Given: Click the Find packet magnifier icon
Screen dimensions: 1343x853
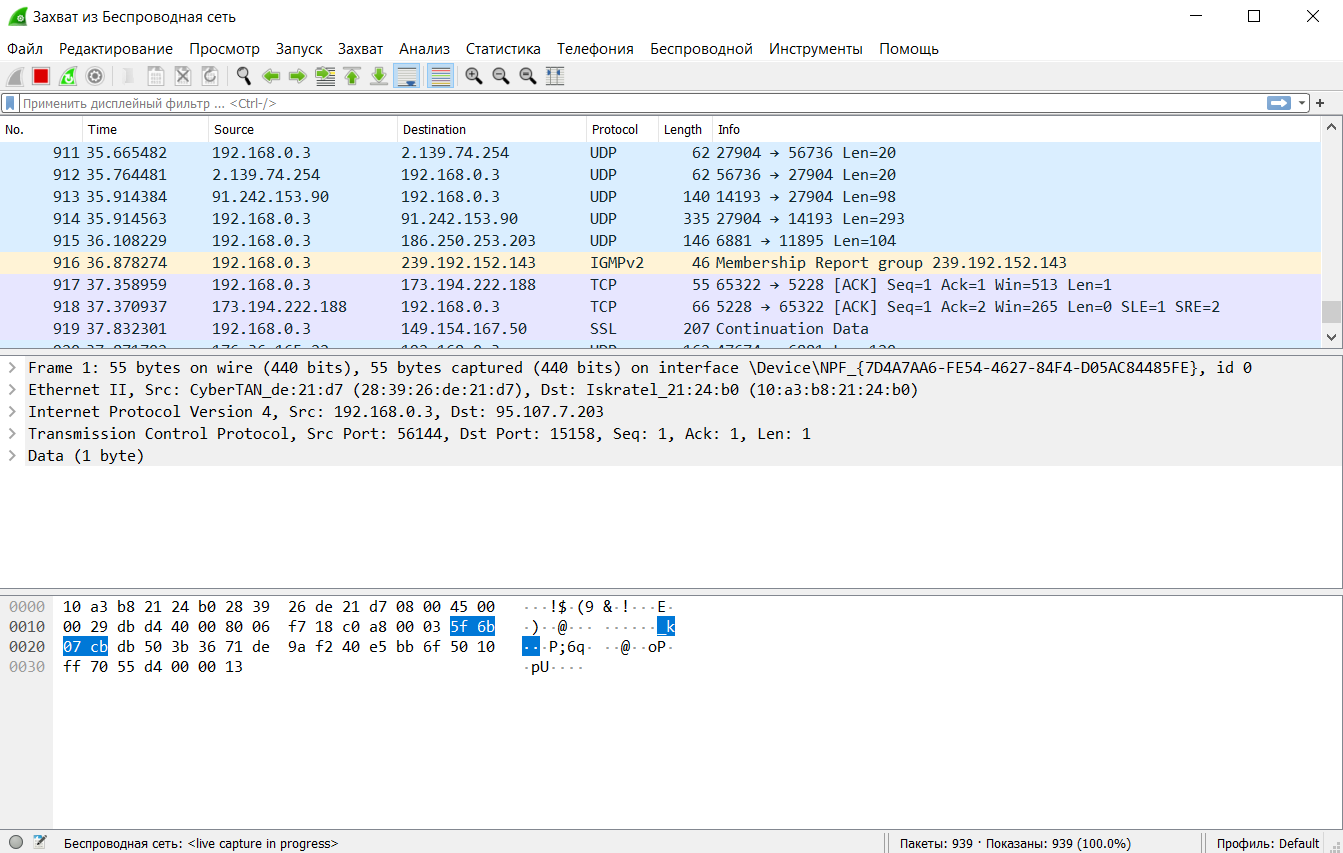Looking at the screenshot, I should (x=243, y=76).
